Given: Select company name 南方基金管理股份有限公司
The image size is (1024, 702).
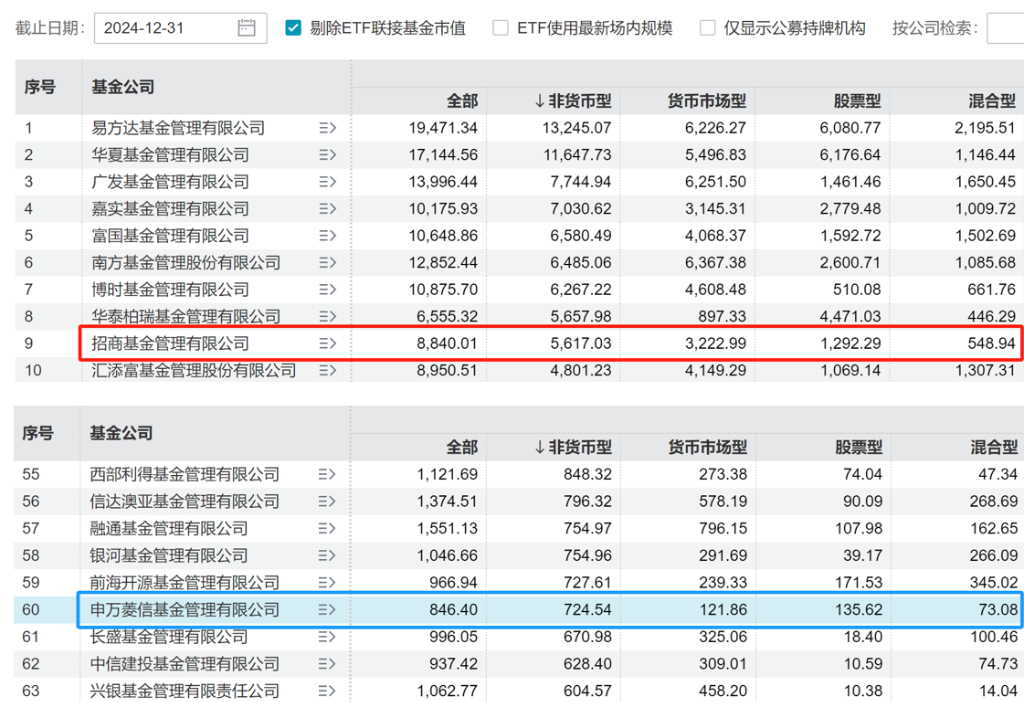Looking at the screenshot, I should pos(186,263).
